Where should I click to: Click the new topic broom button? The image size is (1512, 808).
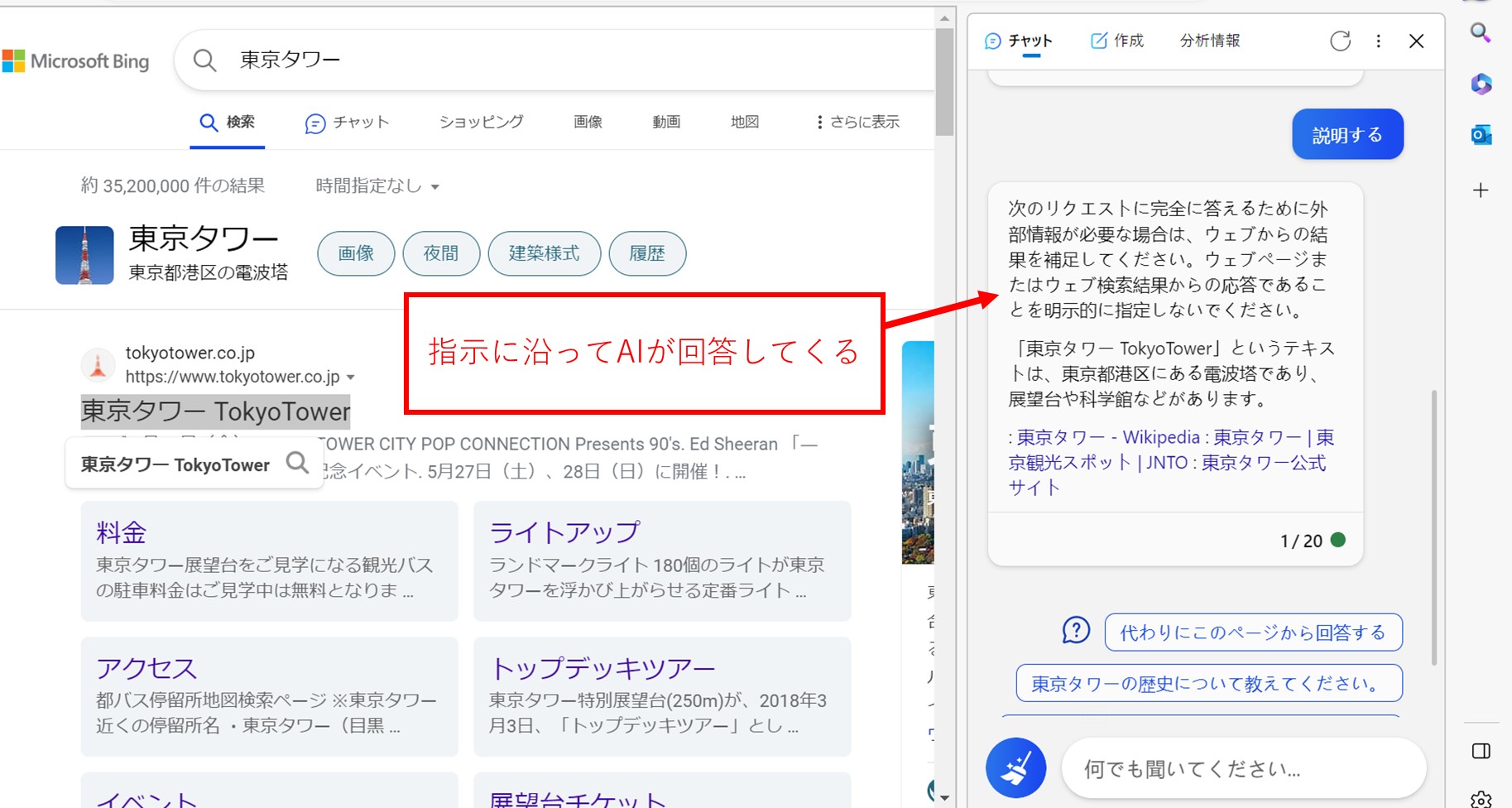point(1015,767)
